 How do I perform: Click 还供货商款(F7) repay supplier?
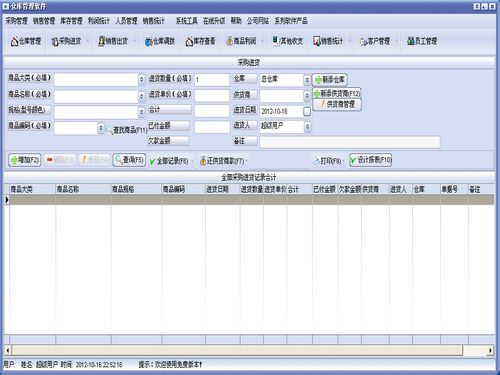point(222,161)
